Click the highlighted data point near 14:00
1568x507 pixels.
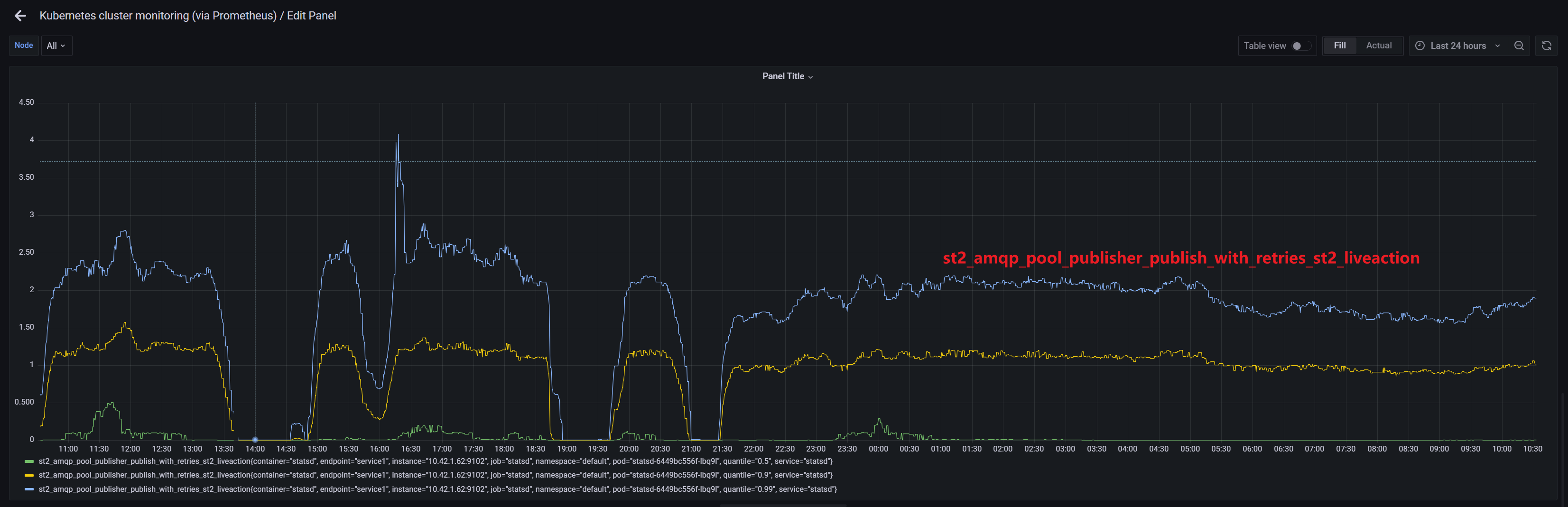click(x=254, y=440)
